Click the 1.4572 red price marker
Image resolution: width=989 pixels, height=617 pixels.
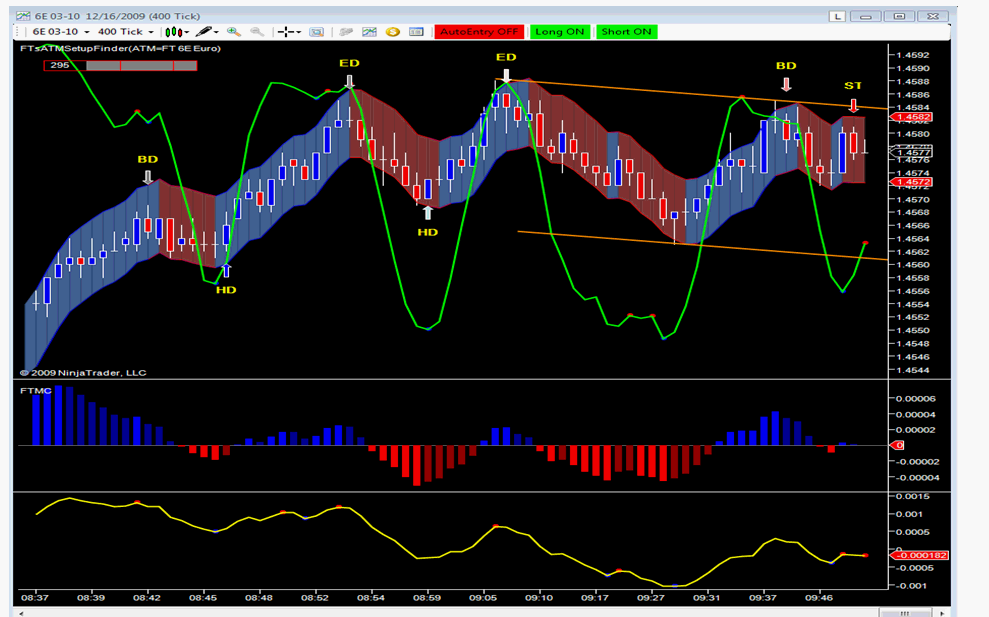click(913, 182)
